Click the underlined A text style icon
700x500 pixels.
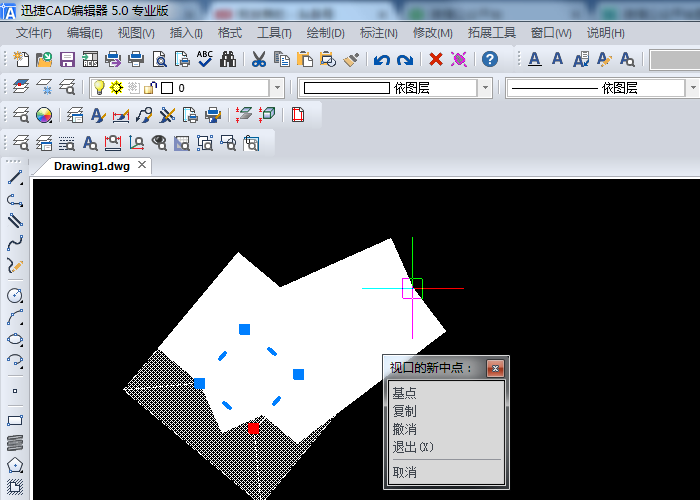coord(535,59)
